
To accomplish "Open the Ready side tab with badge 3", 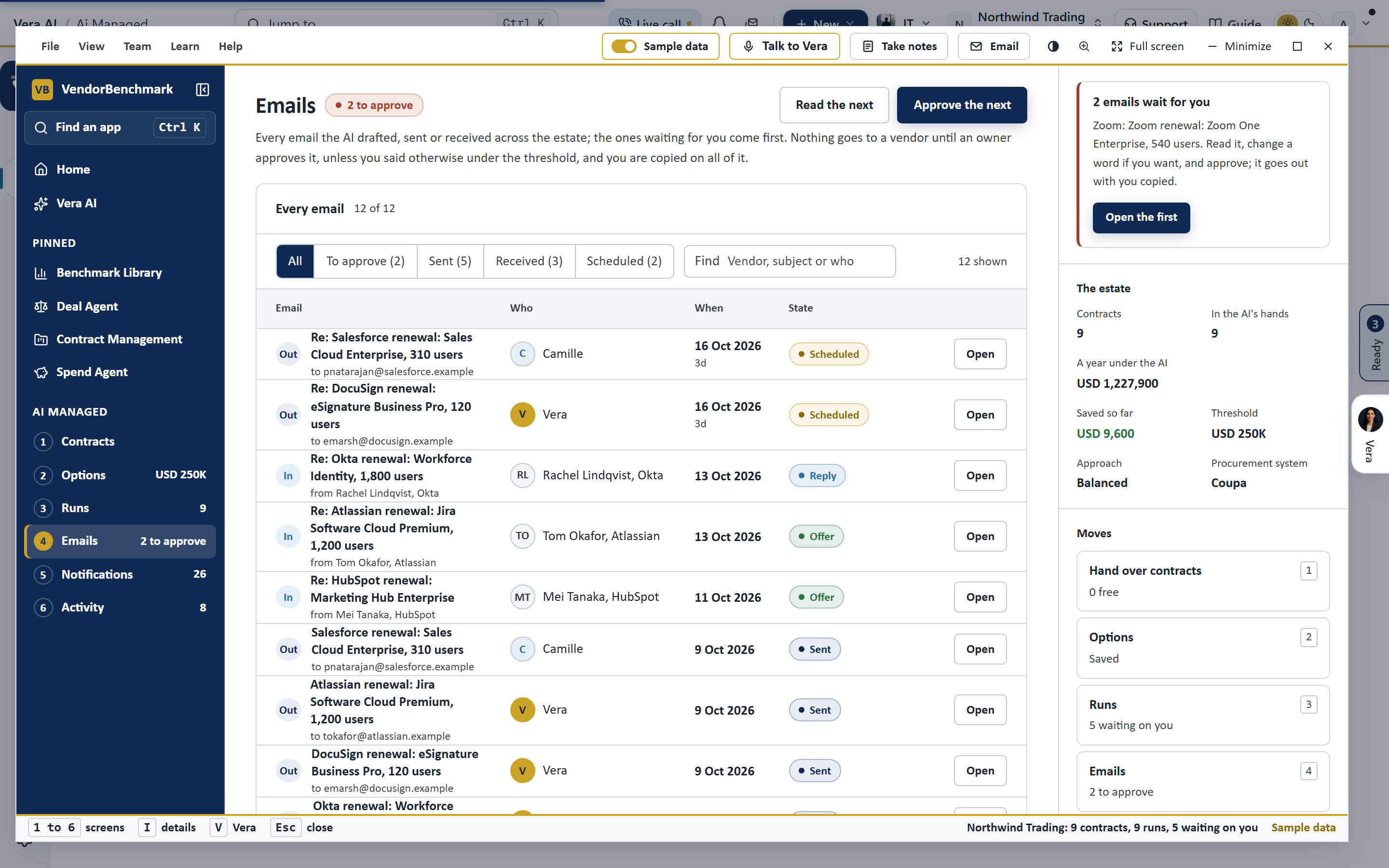I will (x=1375, y=343).
